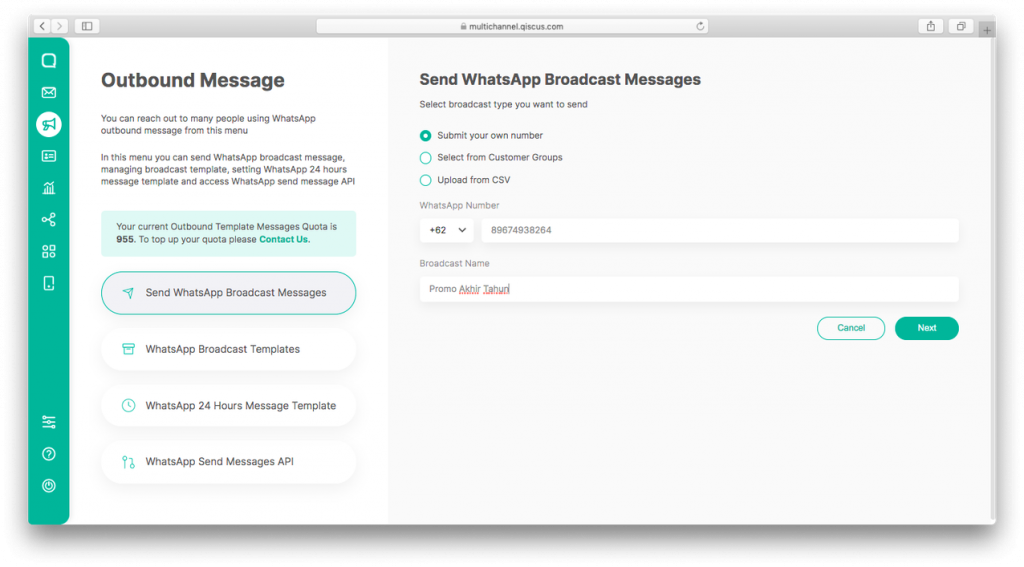1024x567 pixels.
Task: Click the Broadcast Name input field
Action: point(689,289)
